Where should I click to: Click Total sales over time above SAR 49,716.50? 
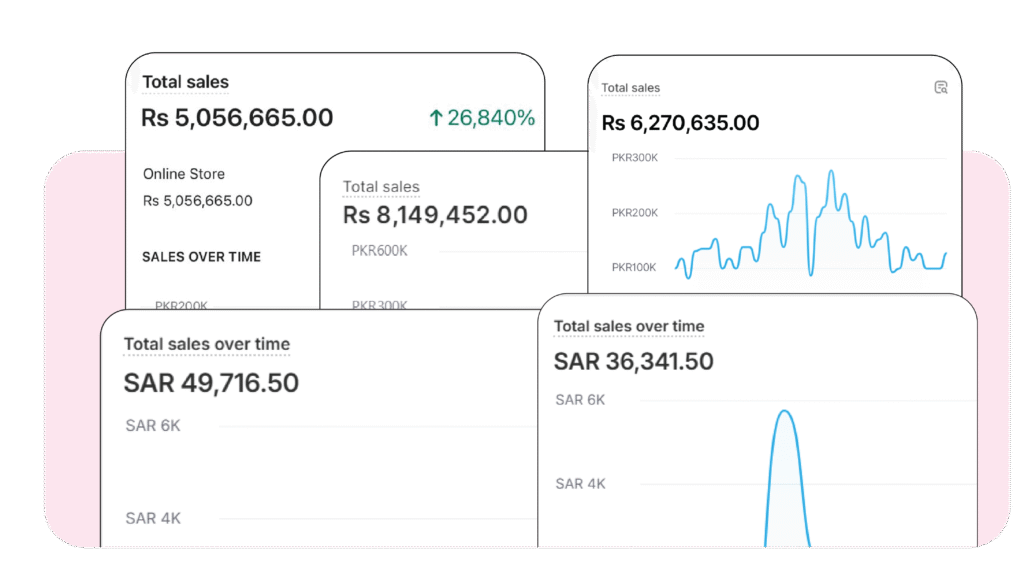(207, 344)
